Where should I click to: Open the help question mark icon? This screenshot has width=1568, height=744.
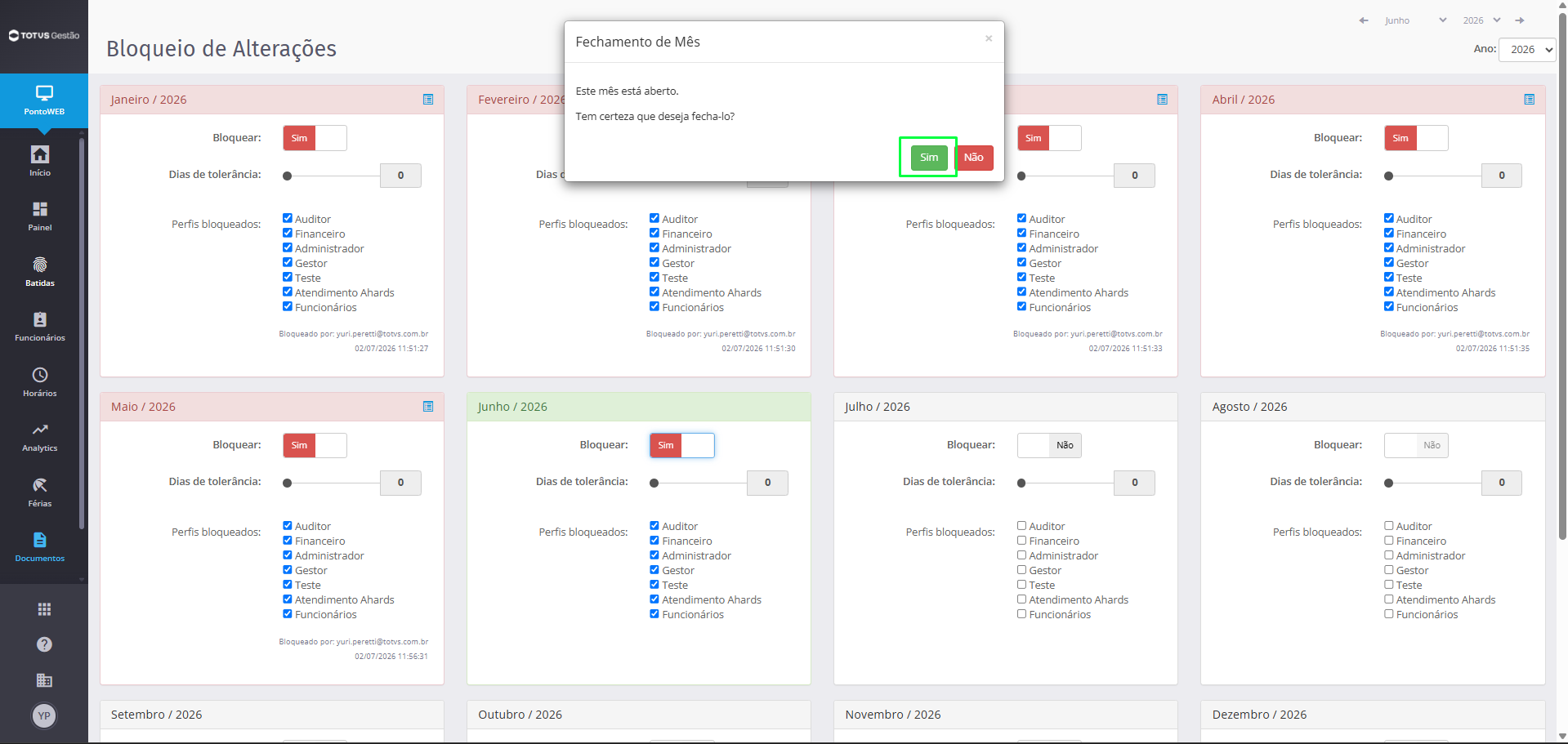click(x=44, y=644)
